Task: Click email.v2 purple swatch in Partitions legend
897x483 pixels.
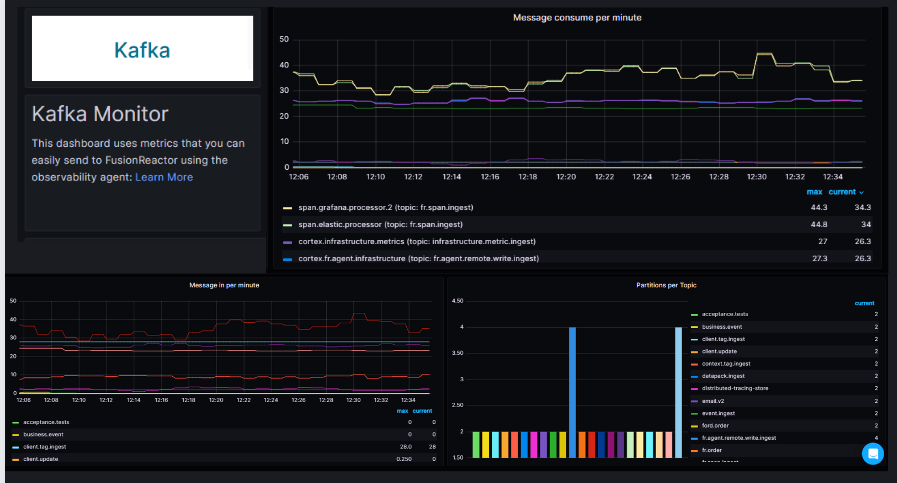Action: 694,401
